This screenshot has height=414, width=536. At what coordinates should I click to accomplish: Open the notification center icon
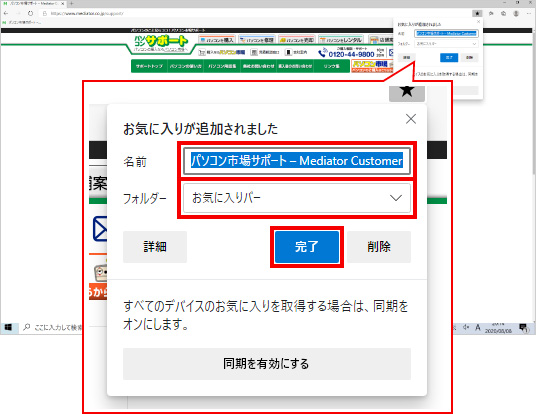pyautogui.click(x=523, y=328)
